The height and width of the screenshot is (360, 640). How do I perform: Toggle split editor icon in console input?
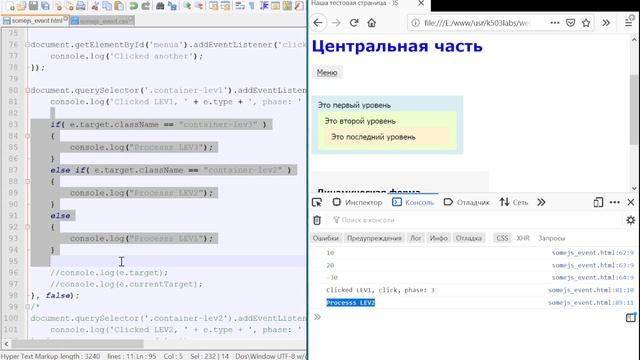pos(631,318)
